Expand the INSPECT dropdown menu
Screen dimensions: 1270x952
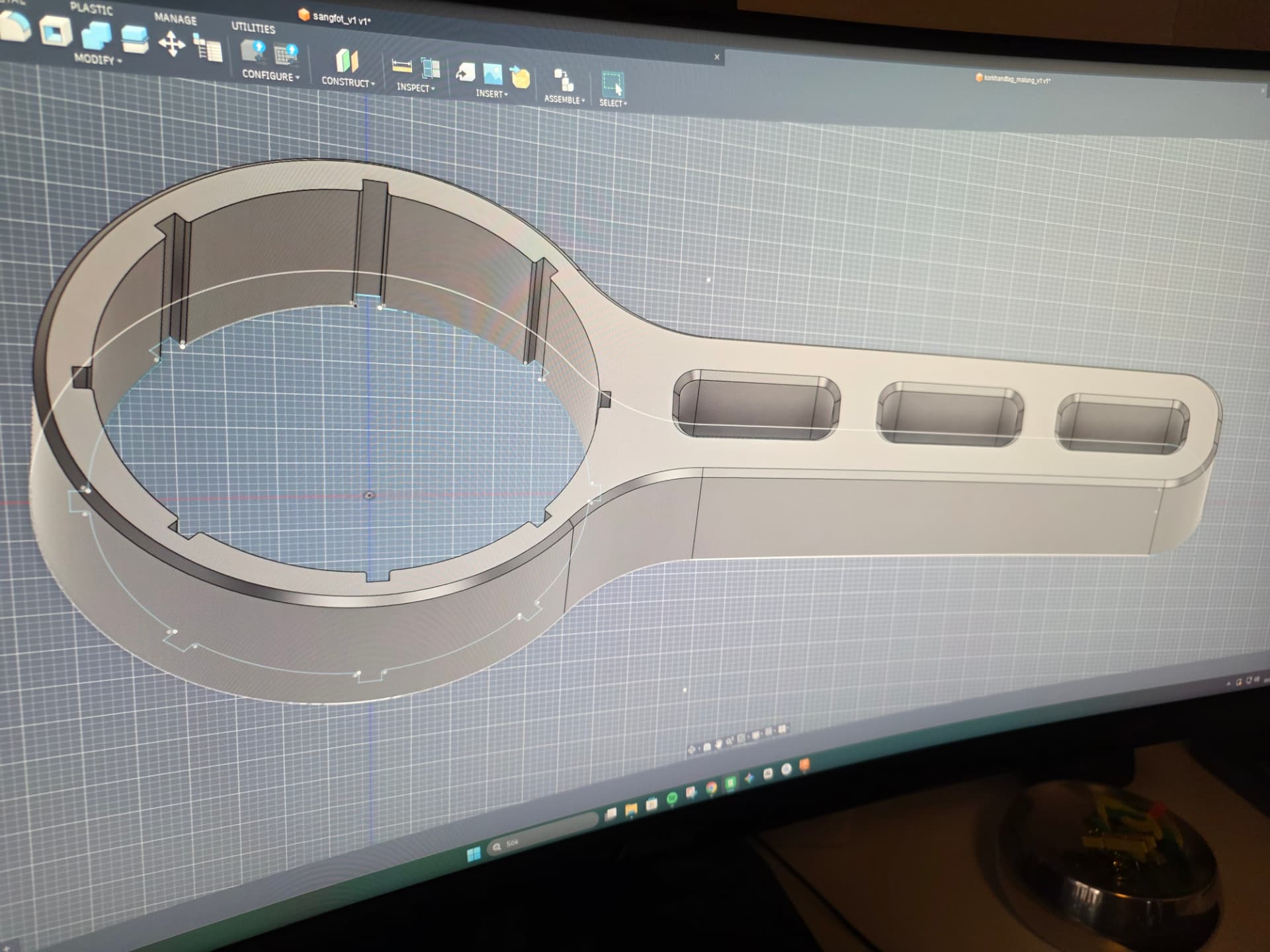415,87
